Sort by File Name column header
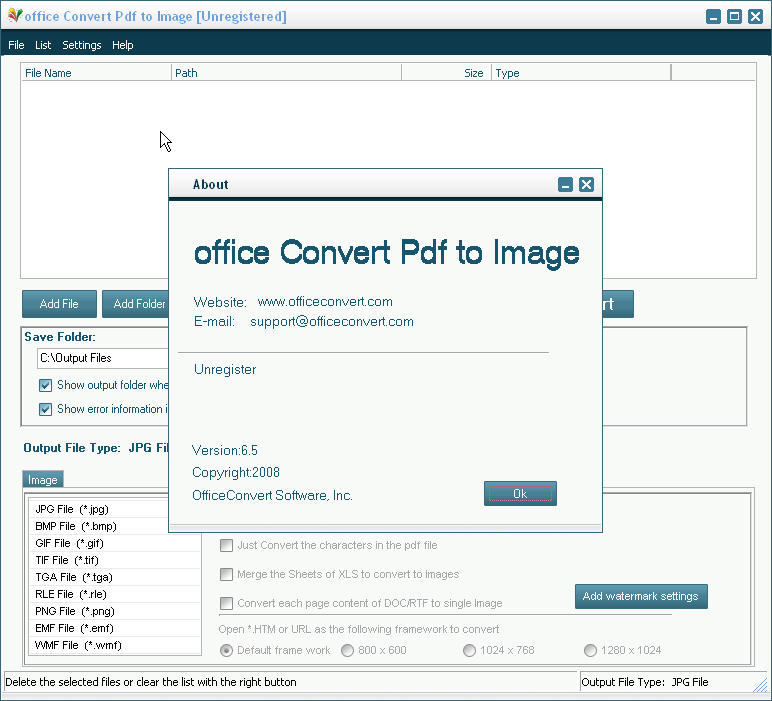Viewport: 772px width, 701px height. (96, 73)
